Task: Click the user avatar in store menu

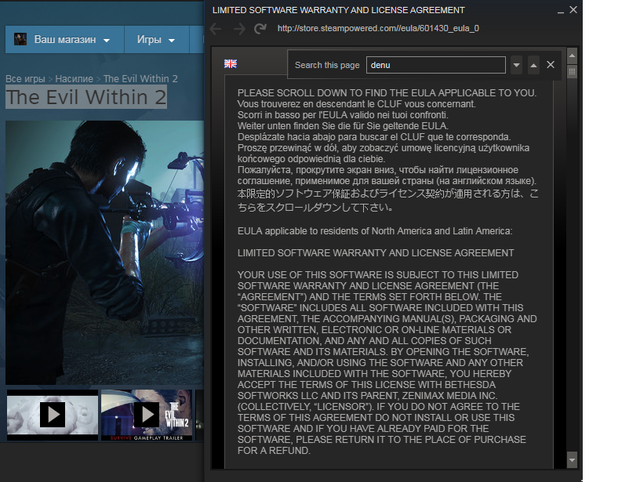Action: pyautogui.click(x=20, y=39)
